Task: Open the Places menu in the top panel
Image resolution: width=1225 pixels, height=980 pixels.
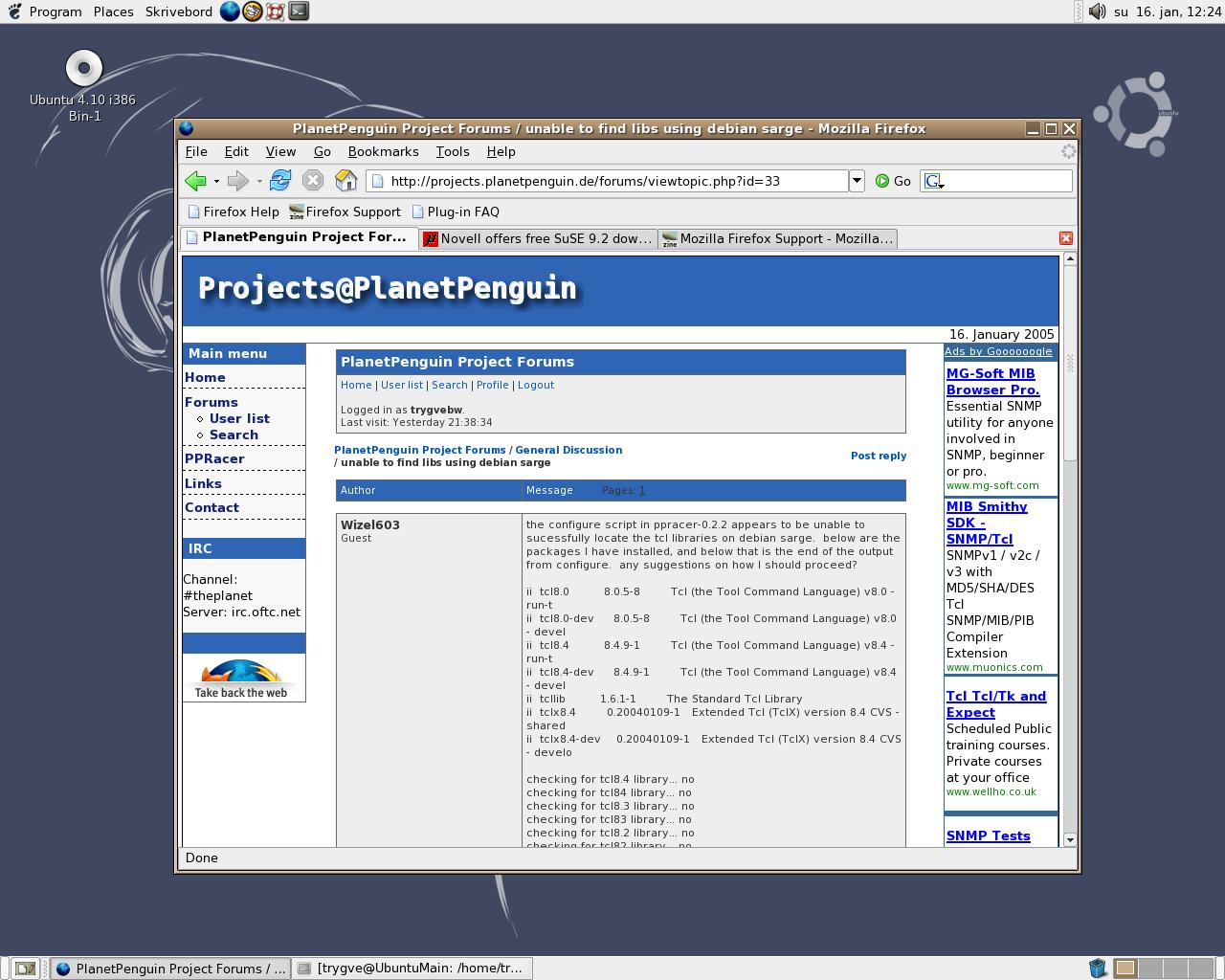Action: point(114,11)
